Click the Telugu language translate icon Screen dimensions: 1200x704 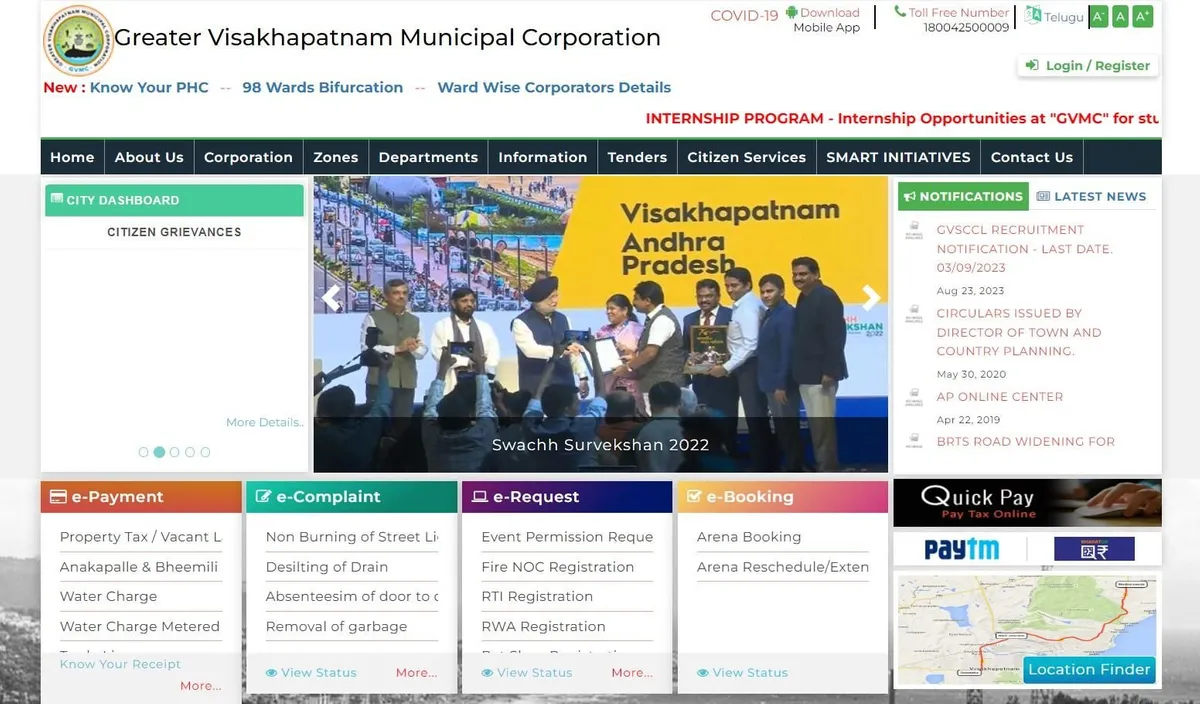click(x=1033, y=16)
